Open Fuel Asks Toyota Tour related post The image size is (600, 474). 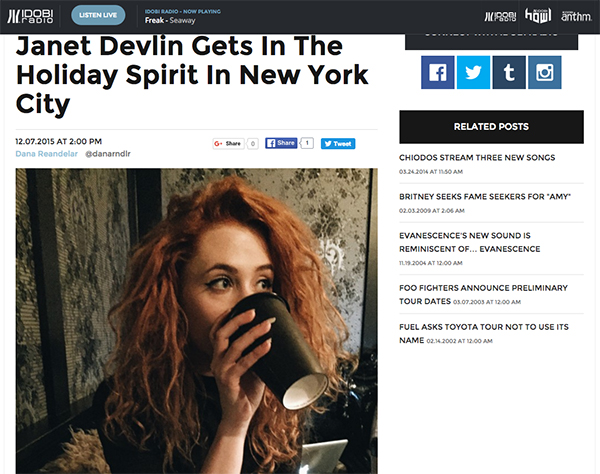484,333
